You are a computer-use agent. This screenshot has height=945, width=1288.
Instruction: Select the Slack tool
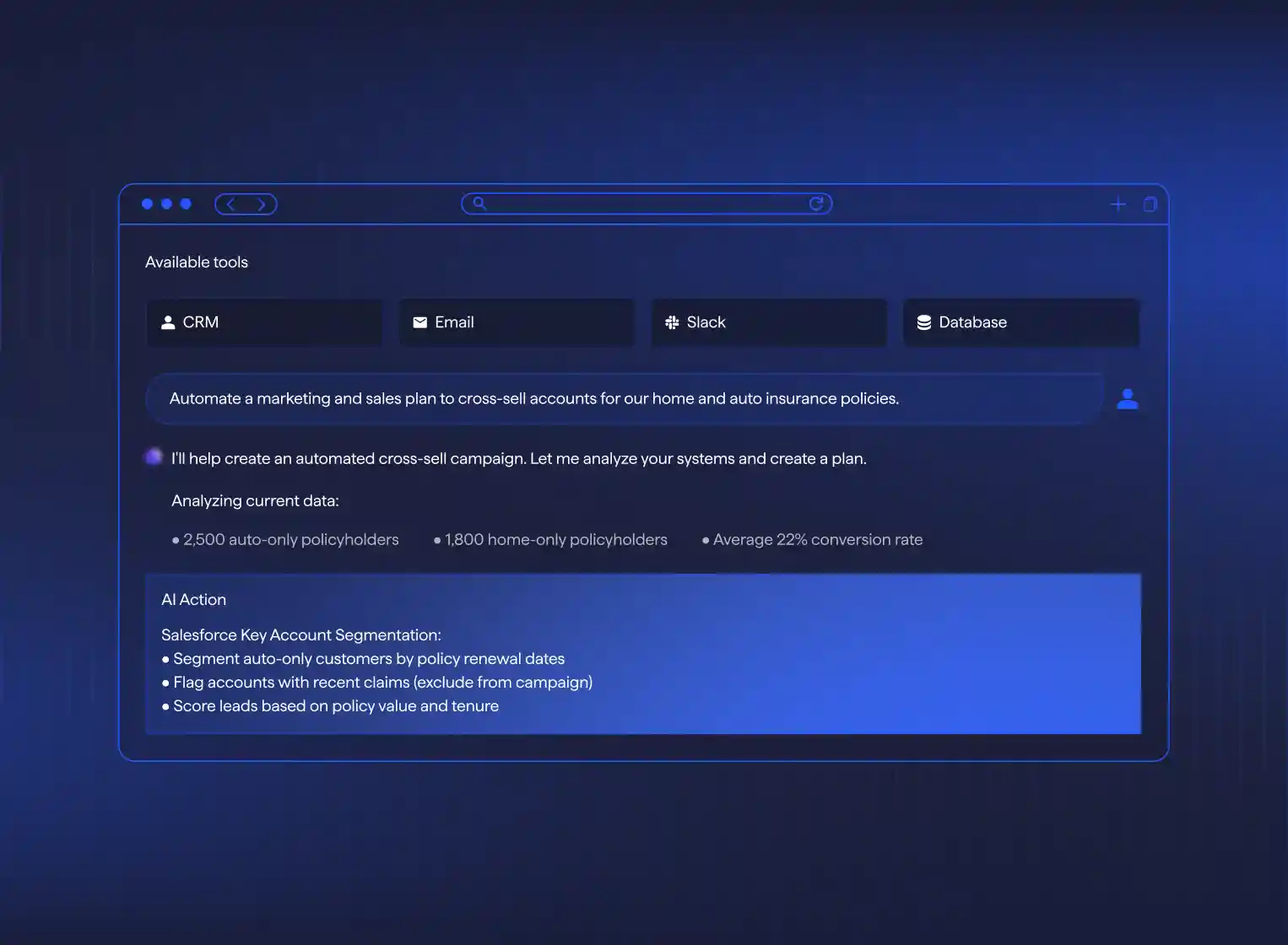[769, 322]
